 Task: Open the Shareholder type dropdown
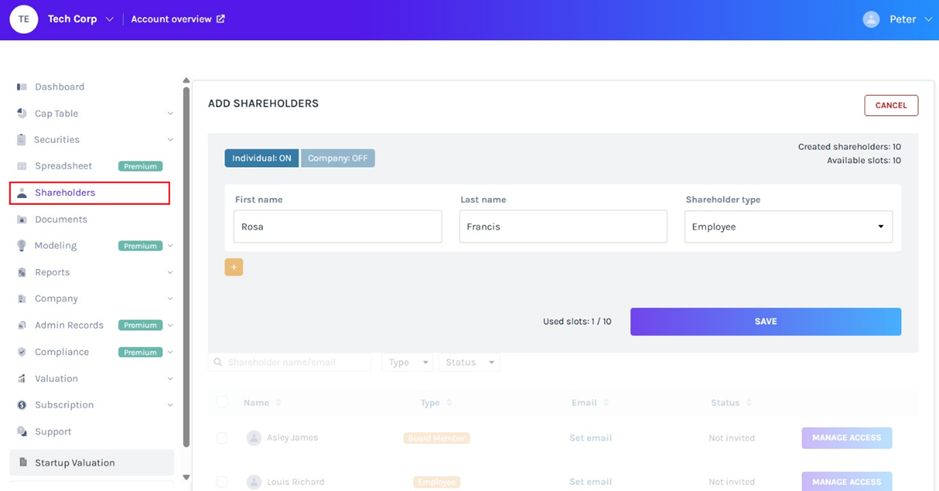coord(788,227)
